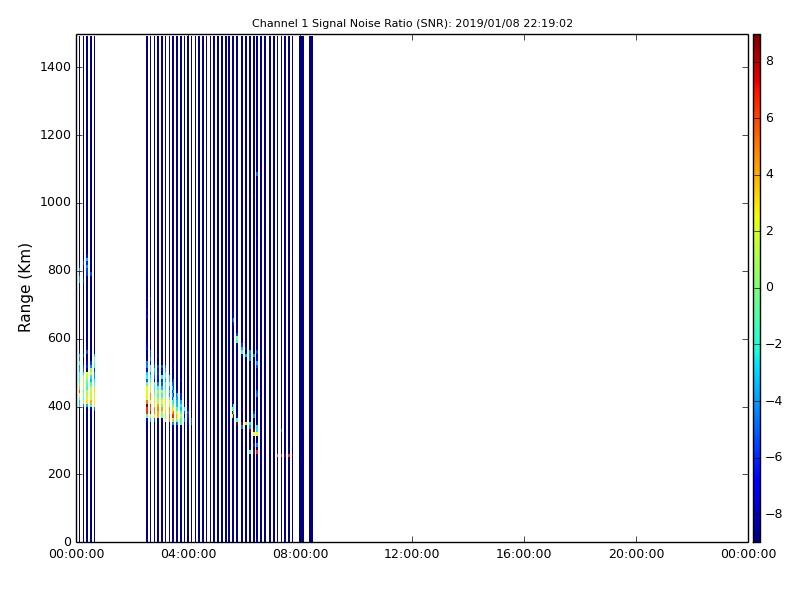Click the dark red top of the colorbar
Screen dimensions: 800x600
[x=757, y=41]
